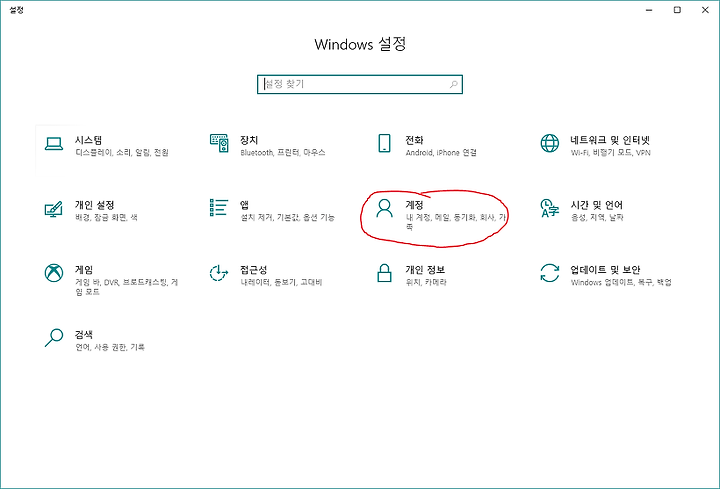Close the 설정 window
Image resolution: width=720 pixels, height=489 pixels.
[705, 10]
